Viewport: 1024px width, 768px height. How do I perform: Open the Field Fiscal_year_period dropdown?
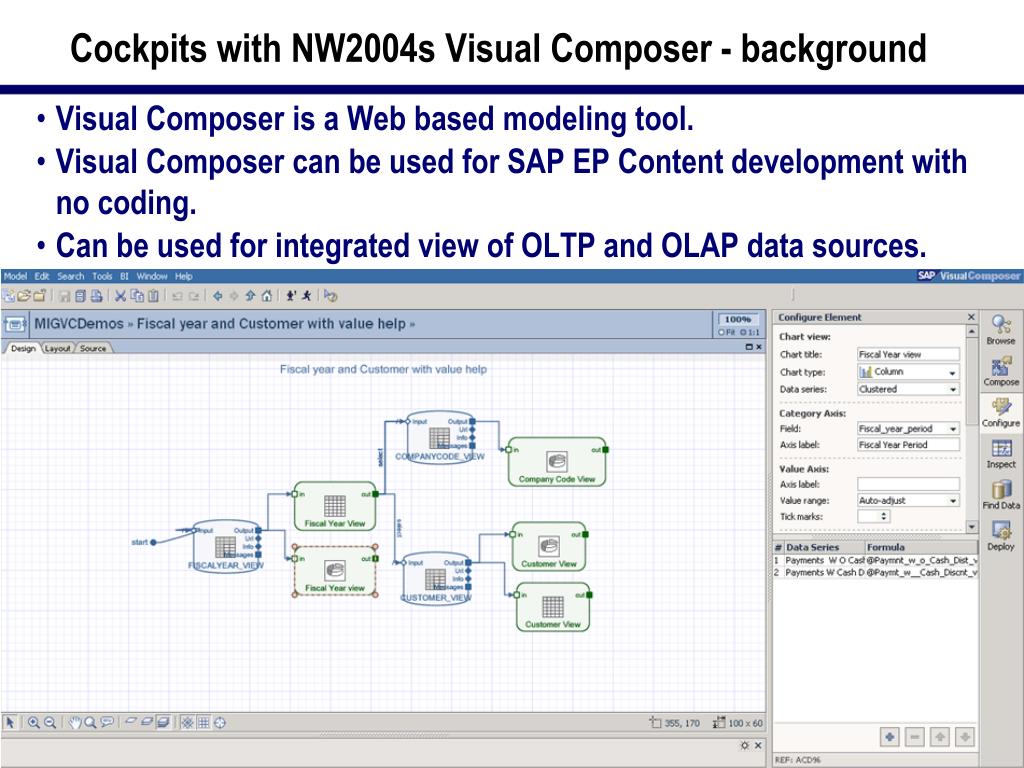click(x=908, y=428)
